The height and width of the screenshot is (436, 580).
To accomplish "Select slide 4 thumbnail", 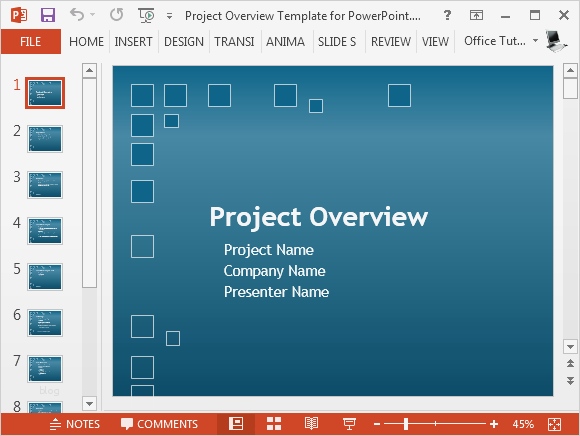I will [x=45, y=231].
